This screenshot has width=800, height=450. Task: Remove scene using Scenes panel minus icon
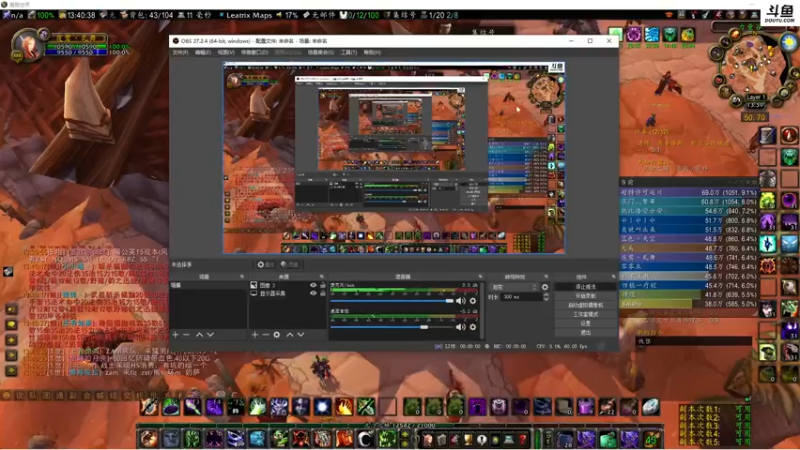[x=186, y=335]
